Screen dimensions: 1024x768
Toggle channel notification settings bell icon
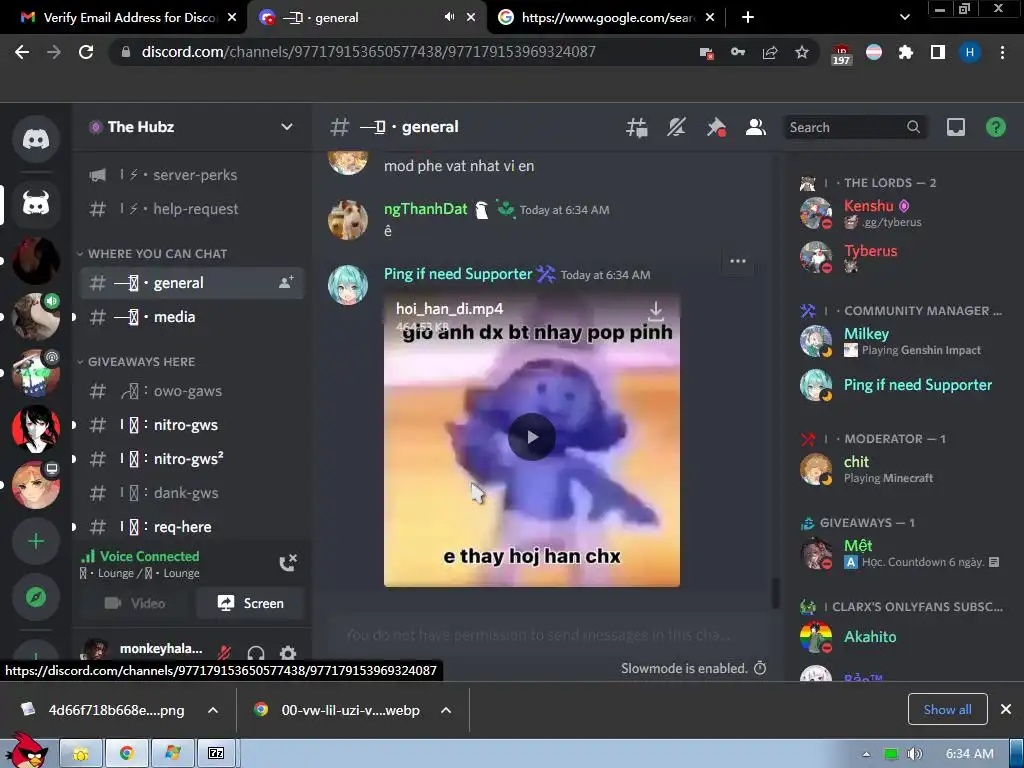[x=677, y=127]
